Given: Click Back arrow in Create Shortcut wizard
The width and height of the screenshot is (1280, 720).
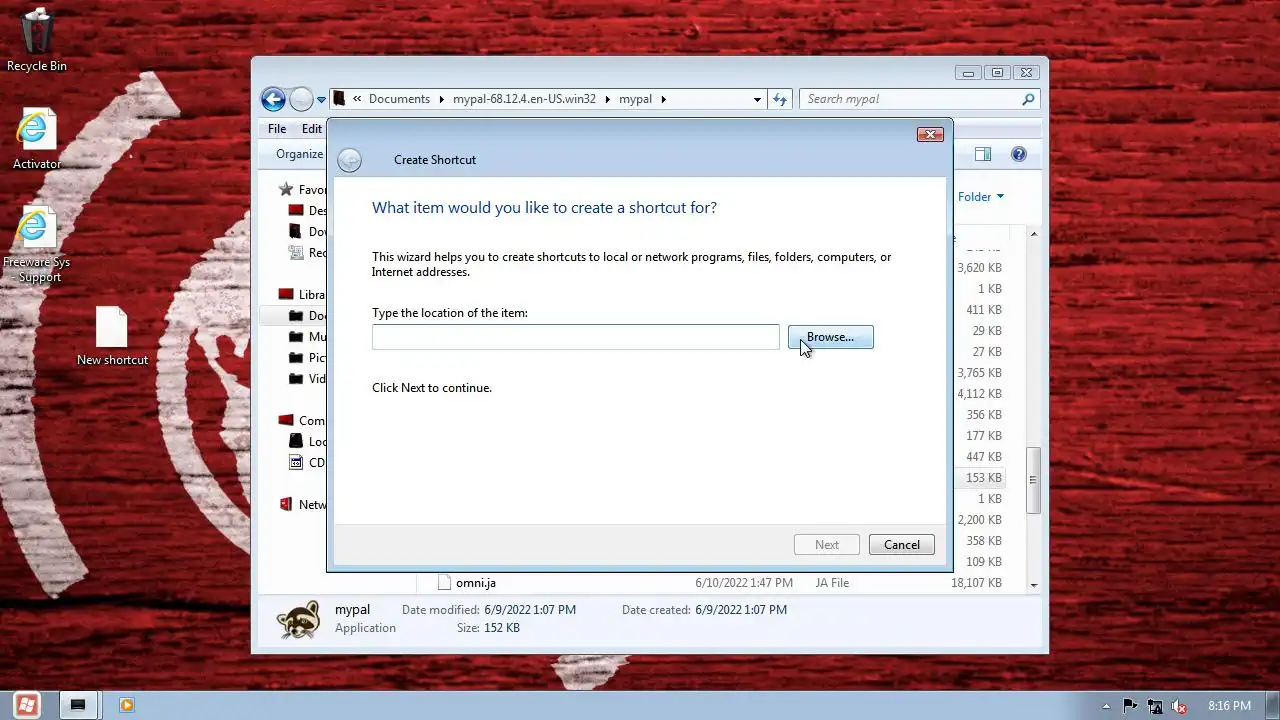Looking at the screenshot, I should (x=349, y=160).
